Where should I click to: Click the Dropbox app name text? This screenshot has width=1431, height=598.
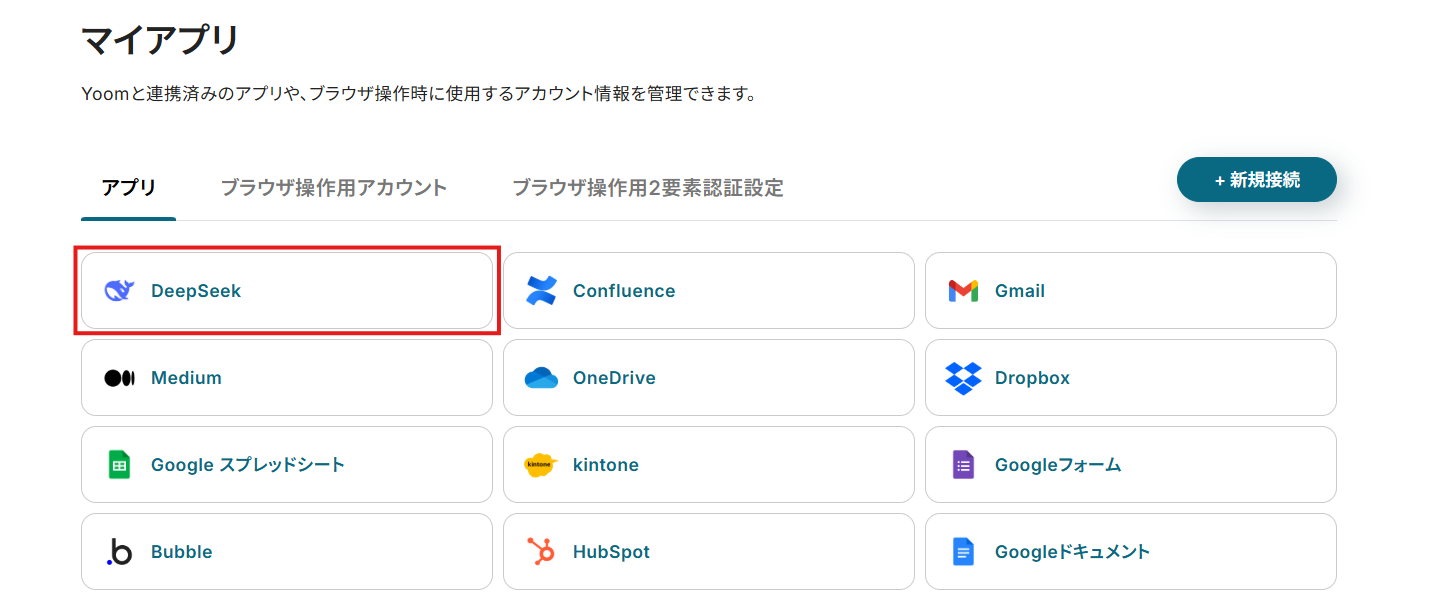[x=1032, y=378]
